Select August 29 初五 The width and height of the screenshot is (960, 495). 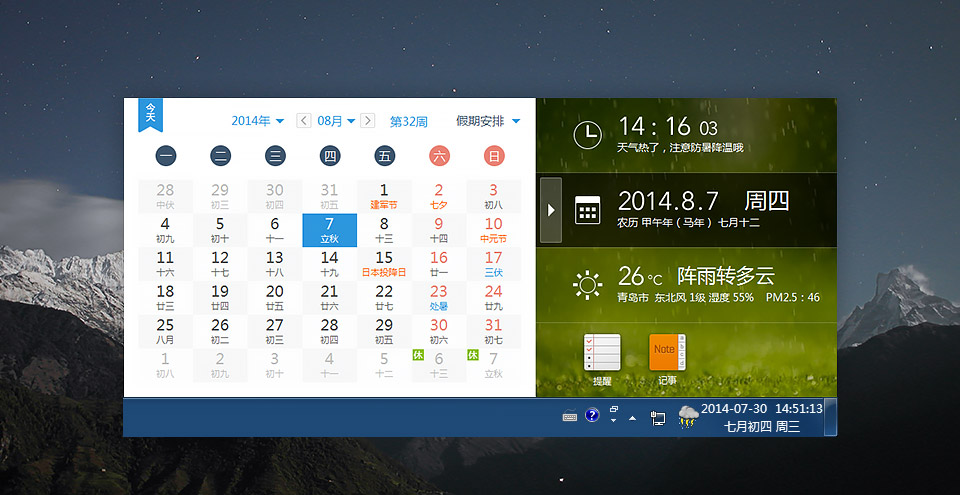coord(384,331)
